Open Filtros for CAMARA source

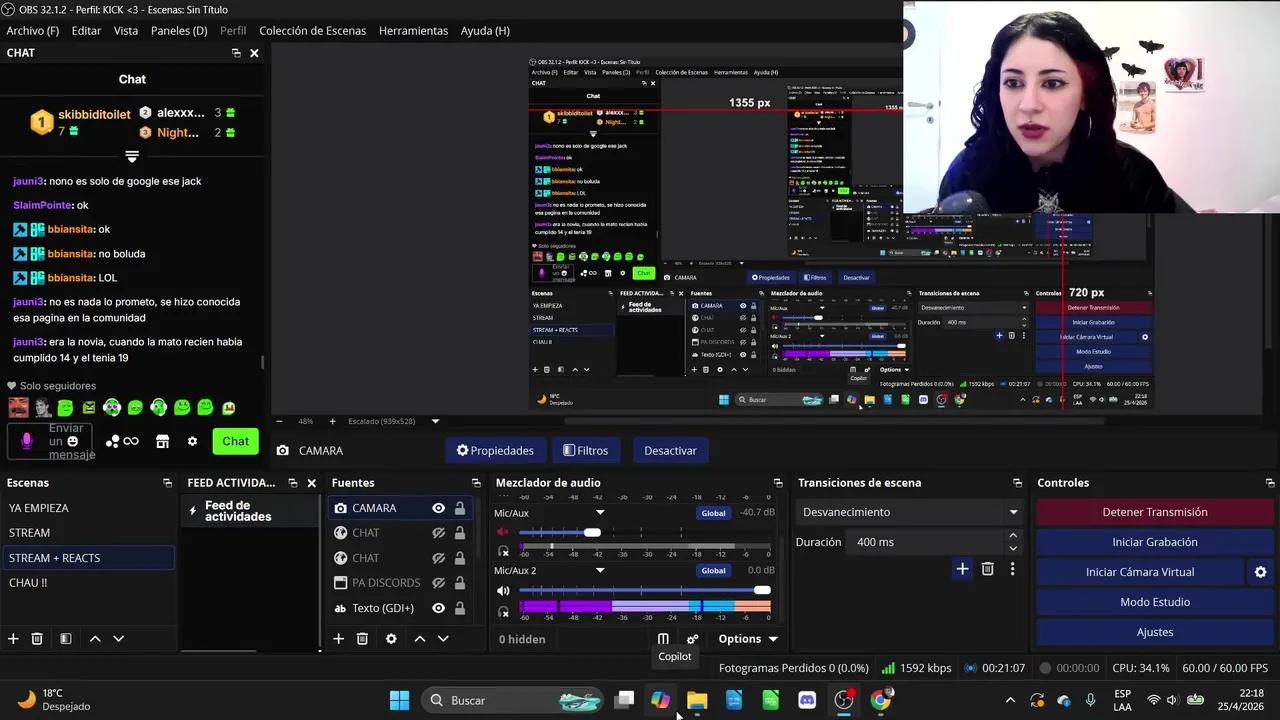[x=586, y=451]
